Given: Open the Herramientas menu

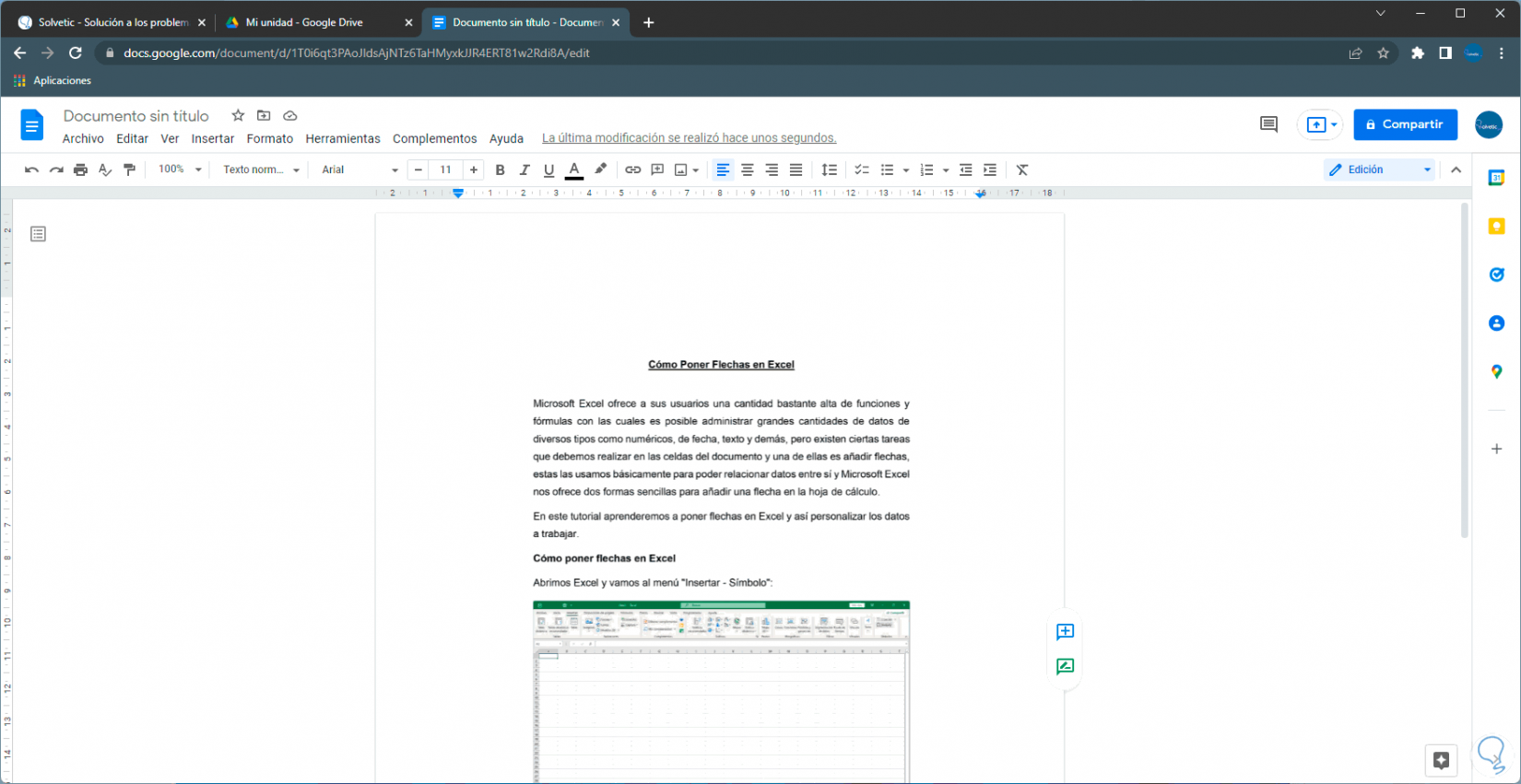Looking at the screenshot, I should (343, 138).
